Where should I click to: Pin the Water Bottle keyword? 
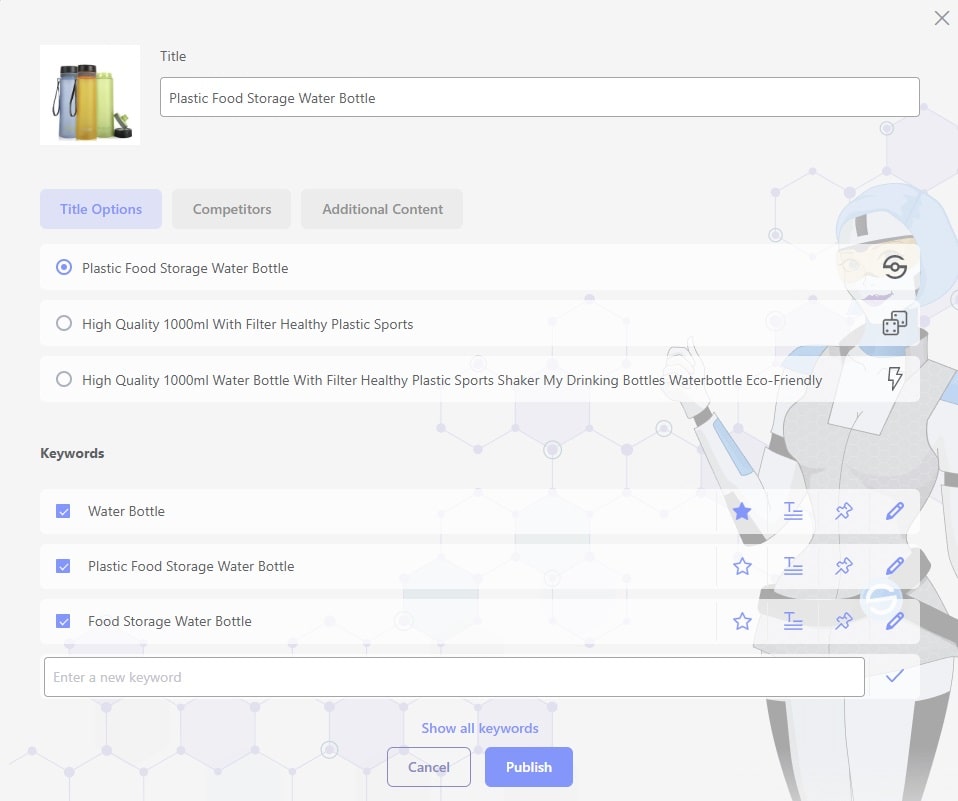[x=843, y=511]
